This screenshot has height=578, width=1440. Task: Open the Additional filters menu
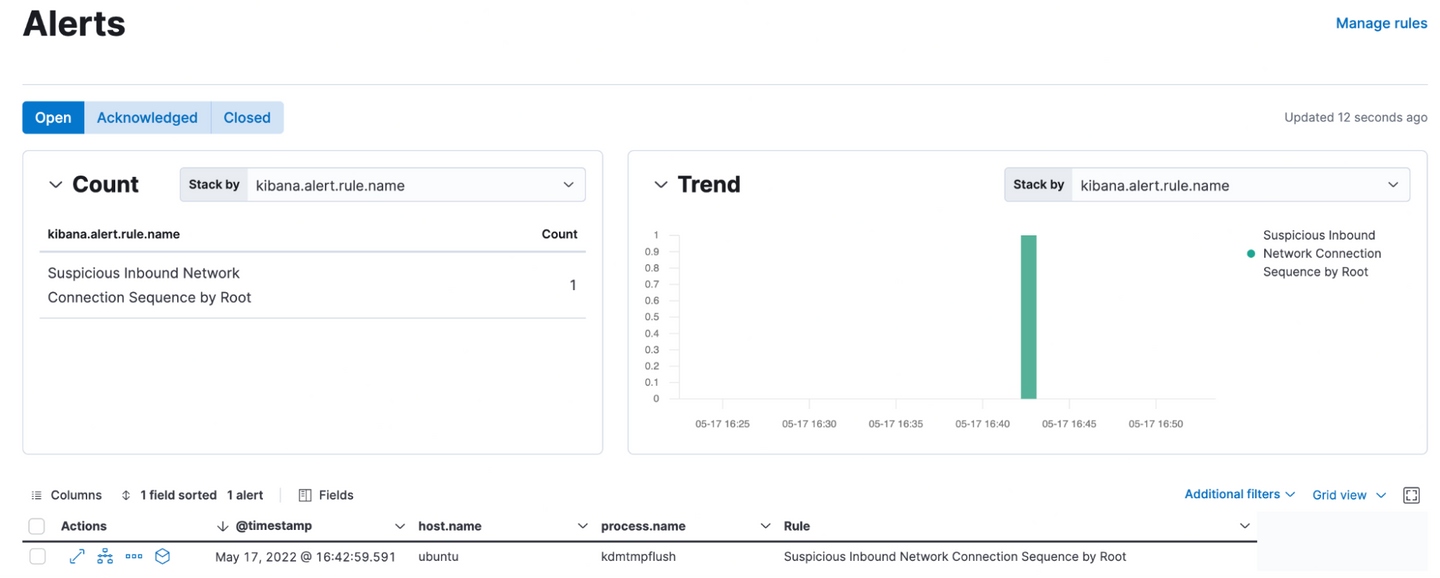coord(1239,495)
